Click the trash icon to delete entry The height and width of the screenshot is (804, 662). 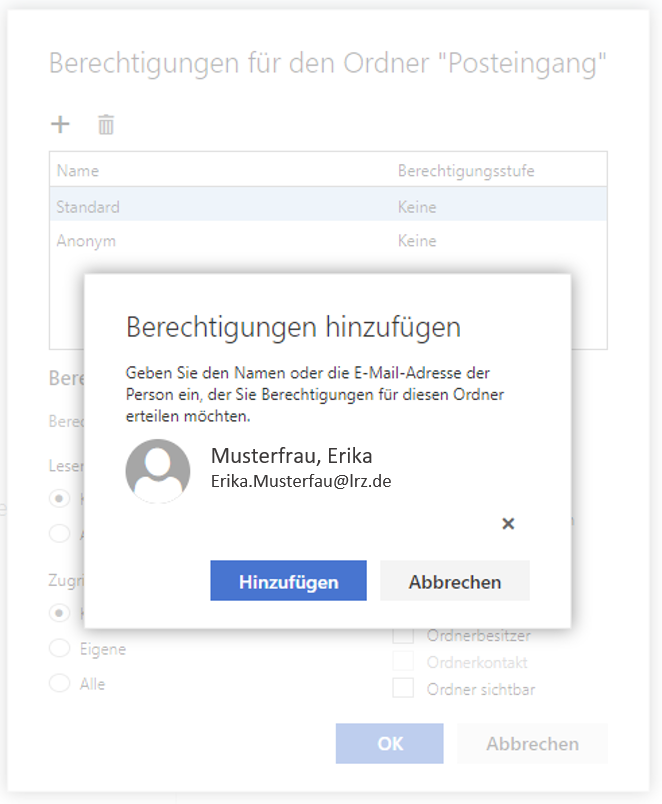click(106, 125)
